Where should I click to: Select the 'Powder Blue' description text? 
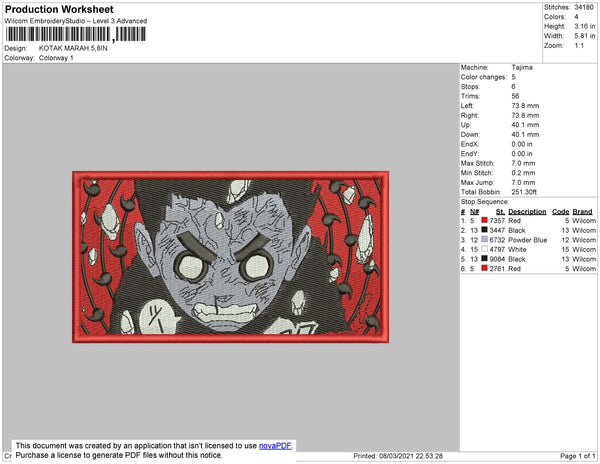point(528,240)
